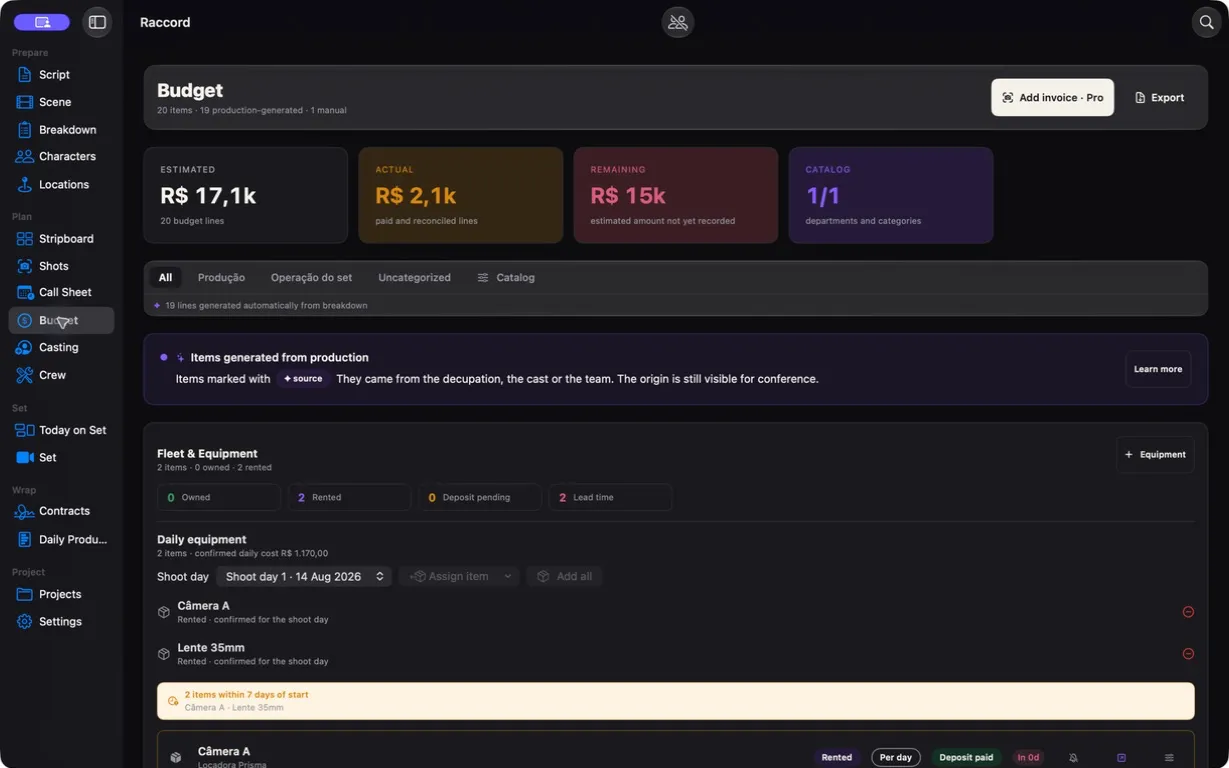Click the Lente 35mm row in Daily equipment
This screenshot has height=768, width=1229.
click(676, 654)
